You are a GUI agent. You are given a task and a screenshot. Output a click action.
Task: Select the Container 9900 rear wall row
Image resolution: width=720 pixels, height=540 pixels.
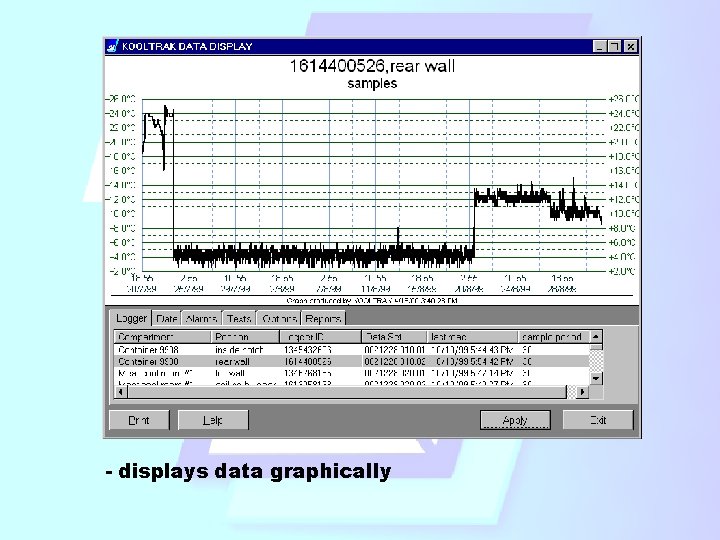[352, 362]
